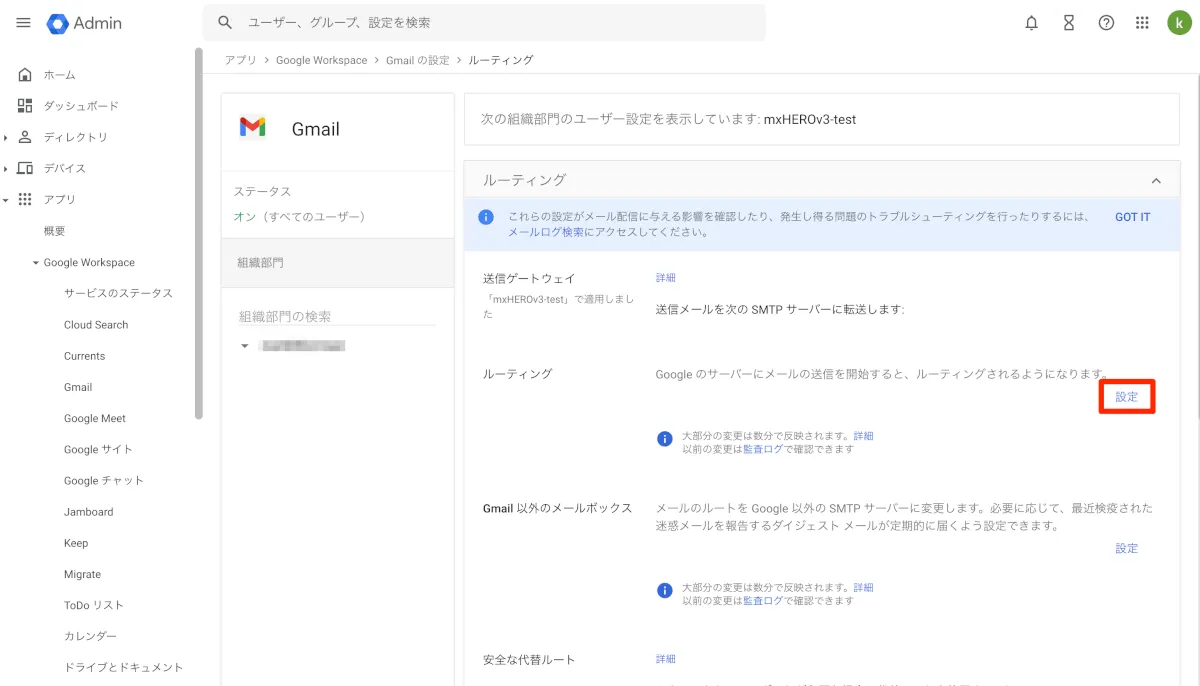Open the hourglass tasks icon
Viewport: 1200px width, 686px height.
tap(1069, 23)
